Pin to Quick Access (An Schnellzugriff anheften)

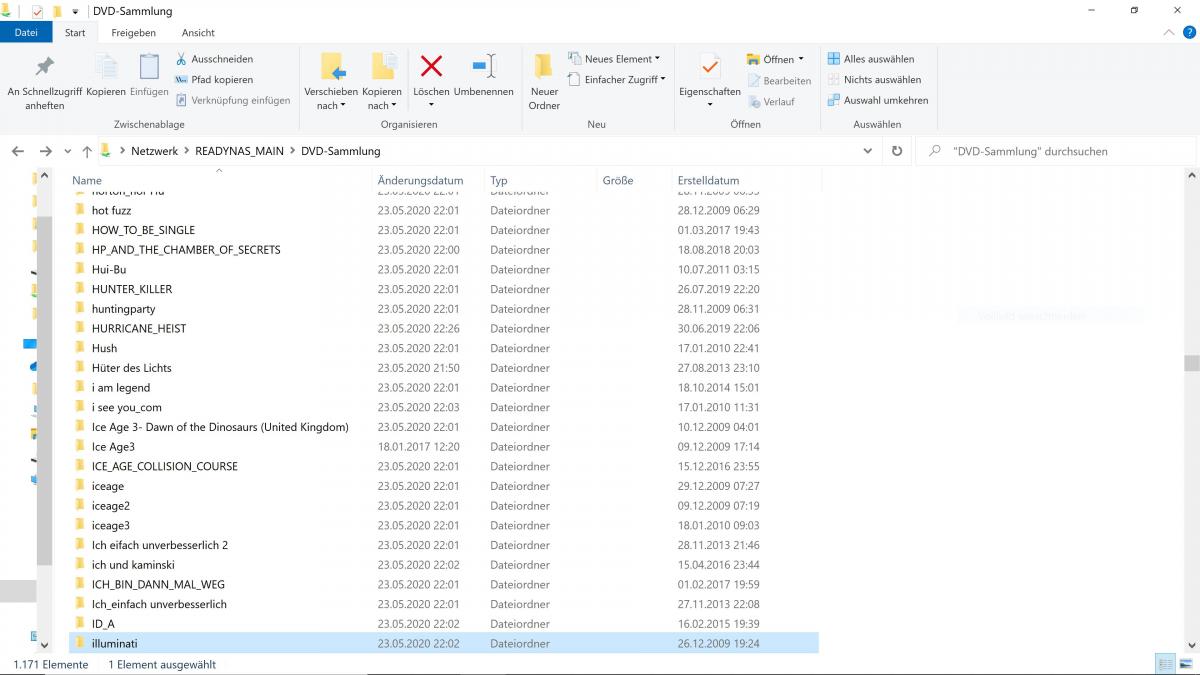point(44,82)
